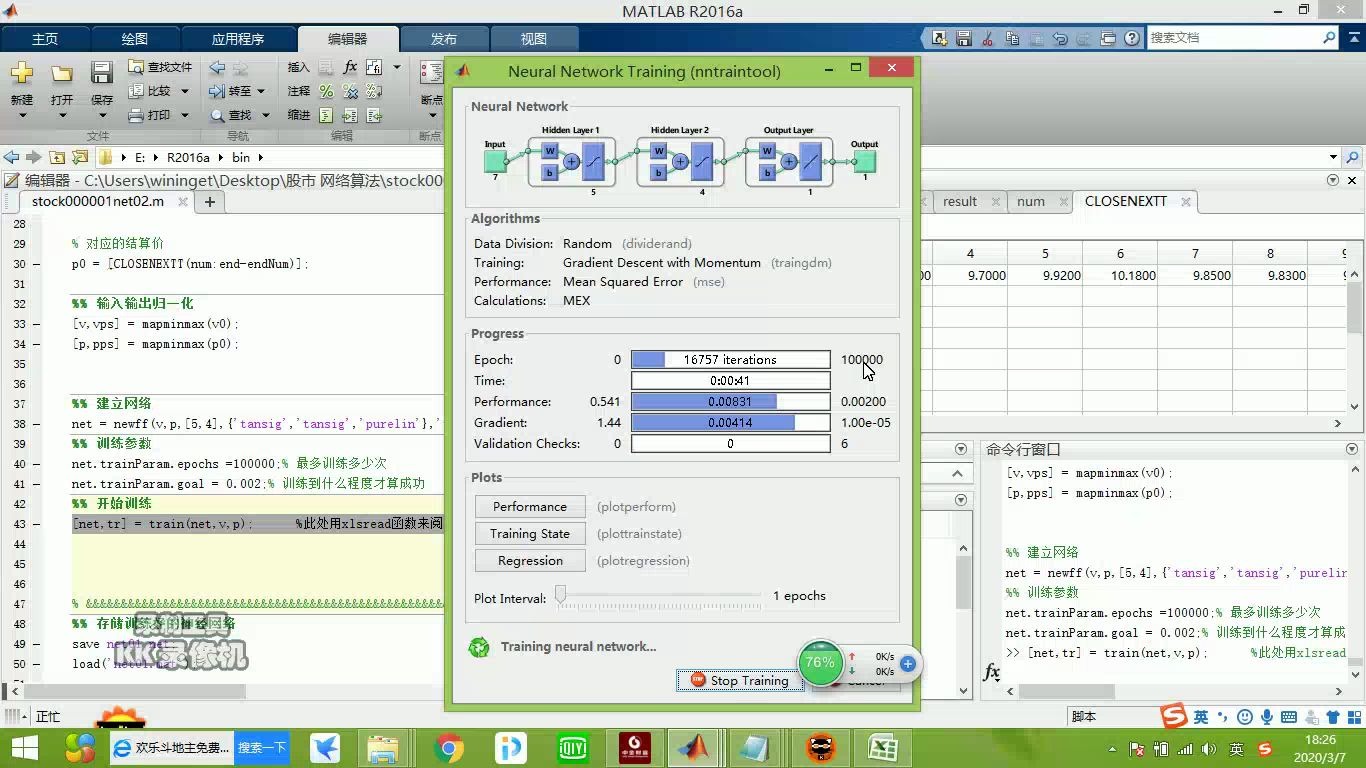1366x768 pixels.
Task: Open the command window (命令行窗口) actions menu
Action: tap(1352, 450)
